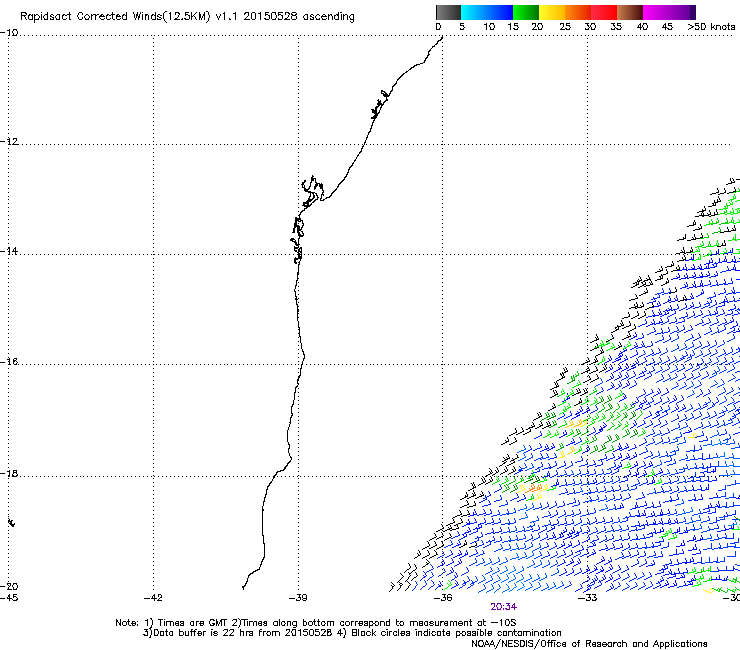The width and height of the screenshot is (740, 650).
Task: Select the gray 0-5 knots color band
Action: (x=448, y=12)
